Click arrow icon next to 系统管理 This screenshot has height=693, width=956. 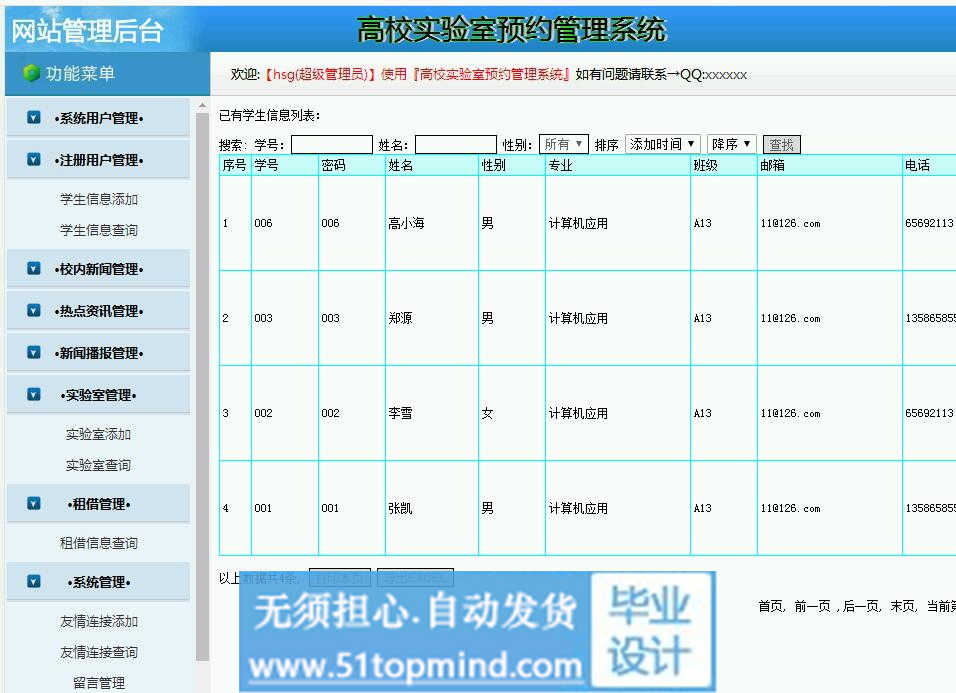tap(34, 582)
